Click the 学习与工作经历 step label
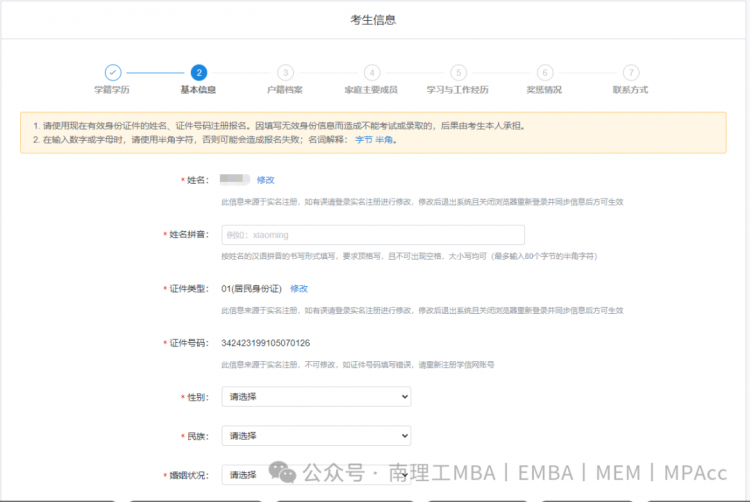750x502 pixels. point(458,90)
